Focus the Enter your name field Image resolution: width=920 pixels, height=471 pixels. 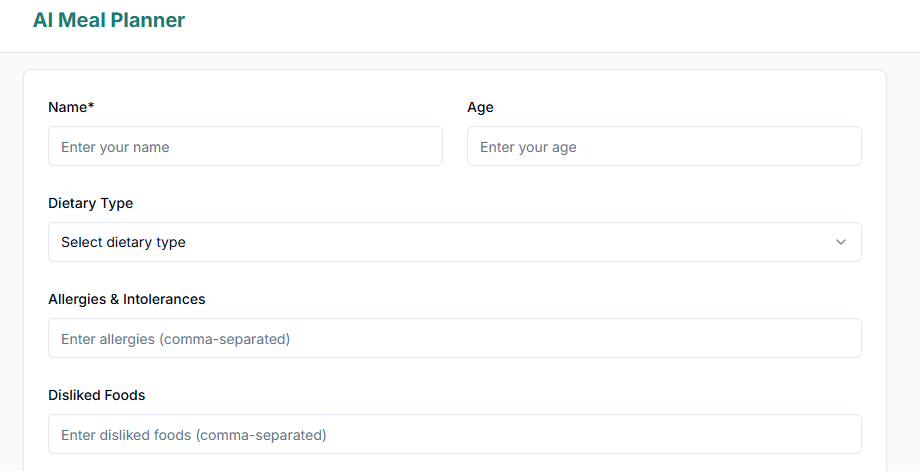click(245, 146)
